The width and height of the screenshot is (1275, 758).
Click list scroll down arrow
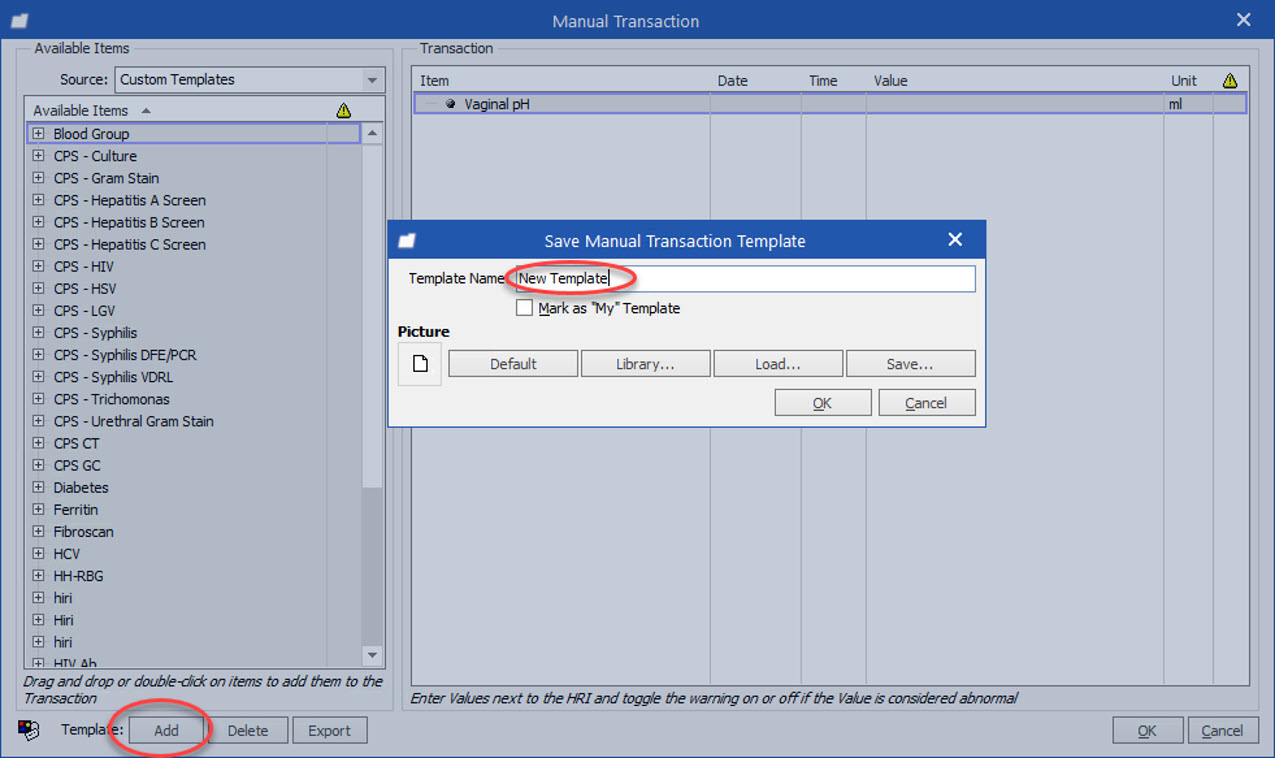372,655
